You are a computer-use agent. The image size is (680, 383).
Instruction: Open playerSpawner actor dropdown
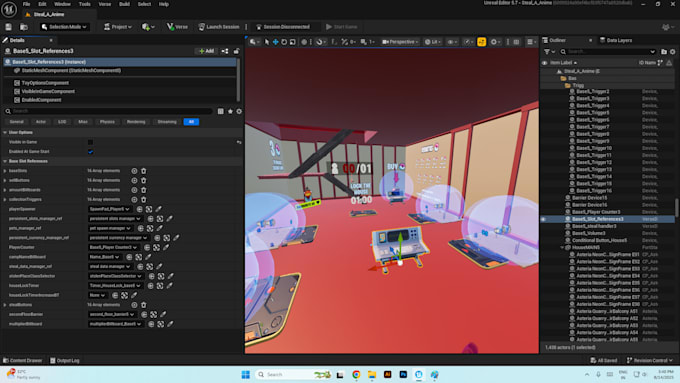click(110, 209)
